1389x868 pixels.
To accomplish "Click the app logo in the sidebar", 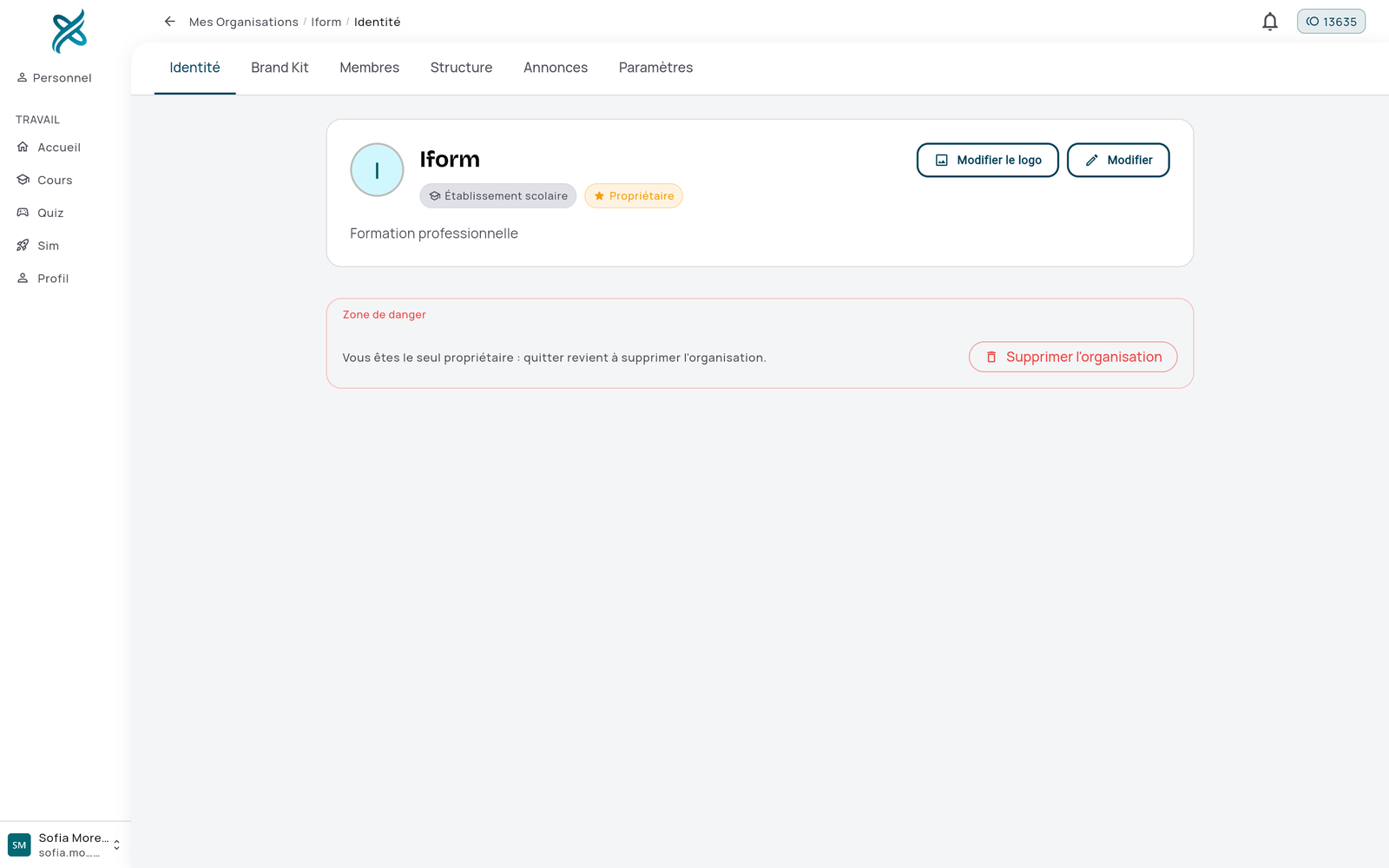I will pos(69,31).
